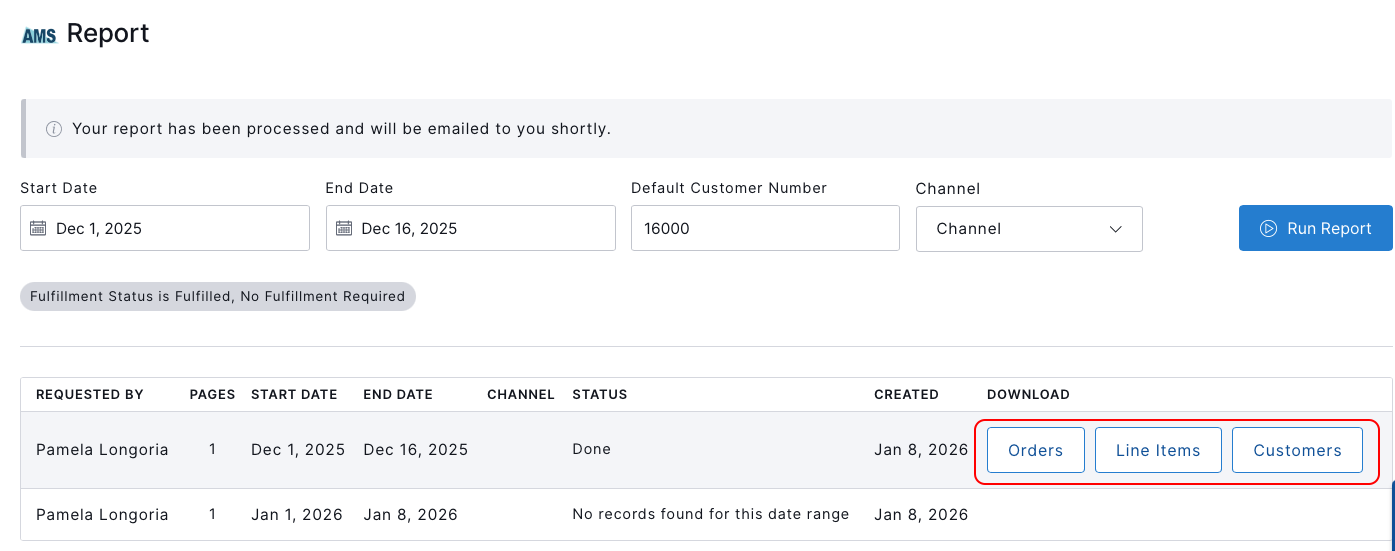
Task: Open the Channel combo box
Action: (1028, 229)
